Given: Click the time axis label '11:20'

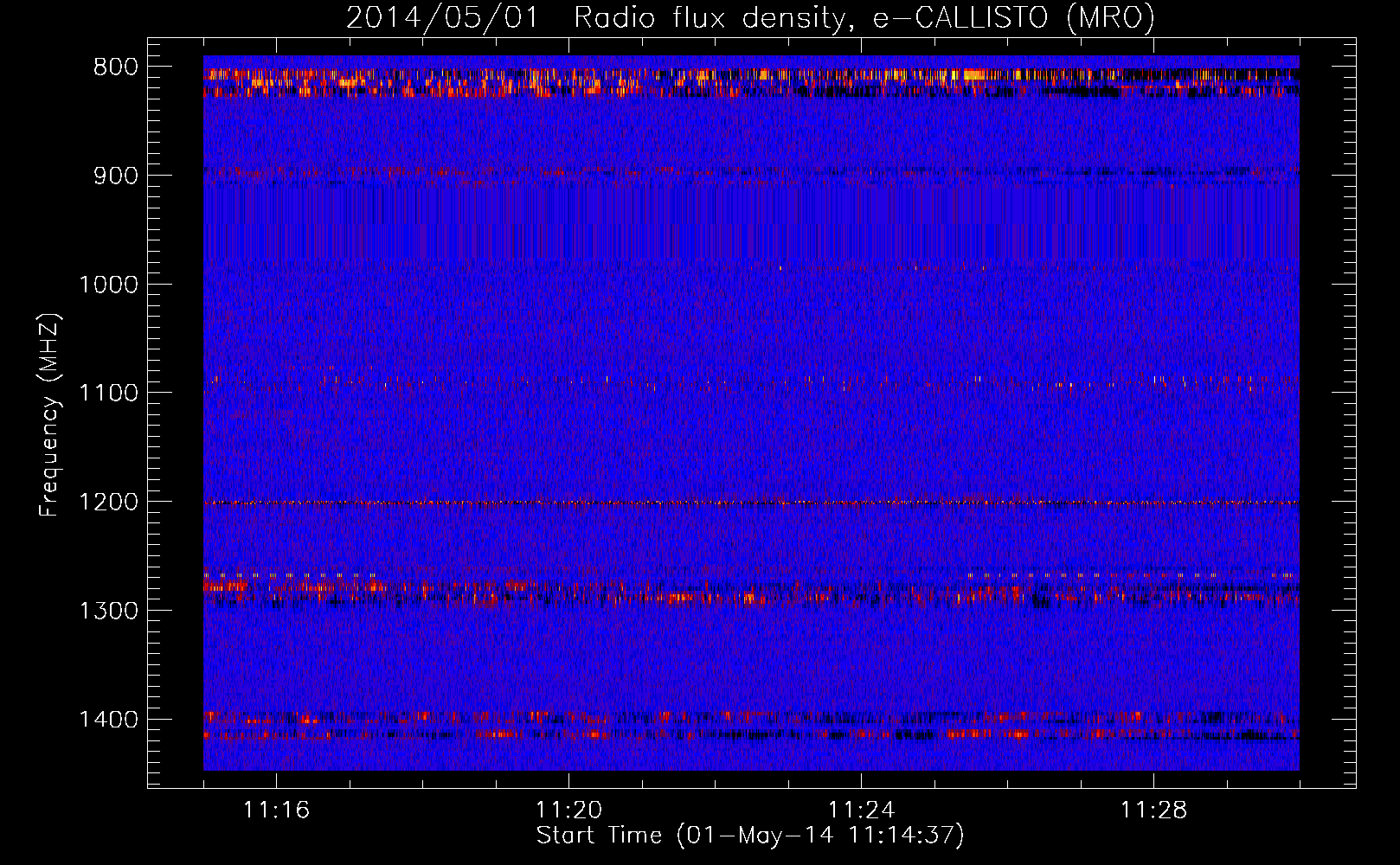Looking at the screenshot, I should [x=568, y=811].
